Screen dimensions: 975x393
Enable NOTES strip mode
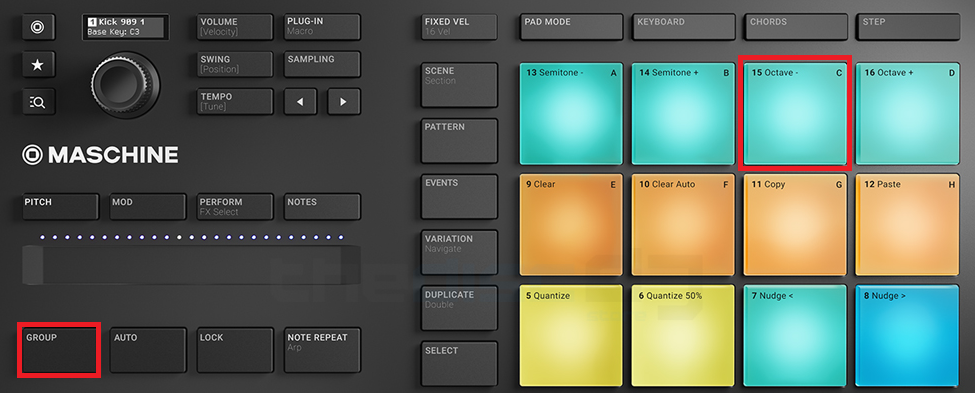pos(322,206)
